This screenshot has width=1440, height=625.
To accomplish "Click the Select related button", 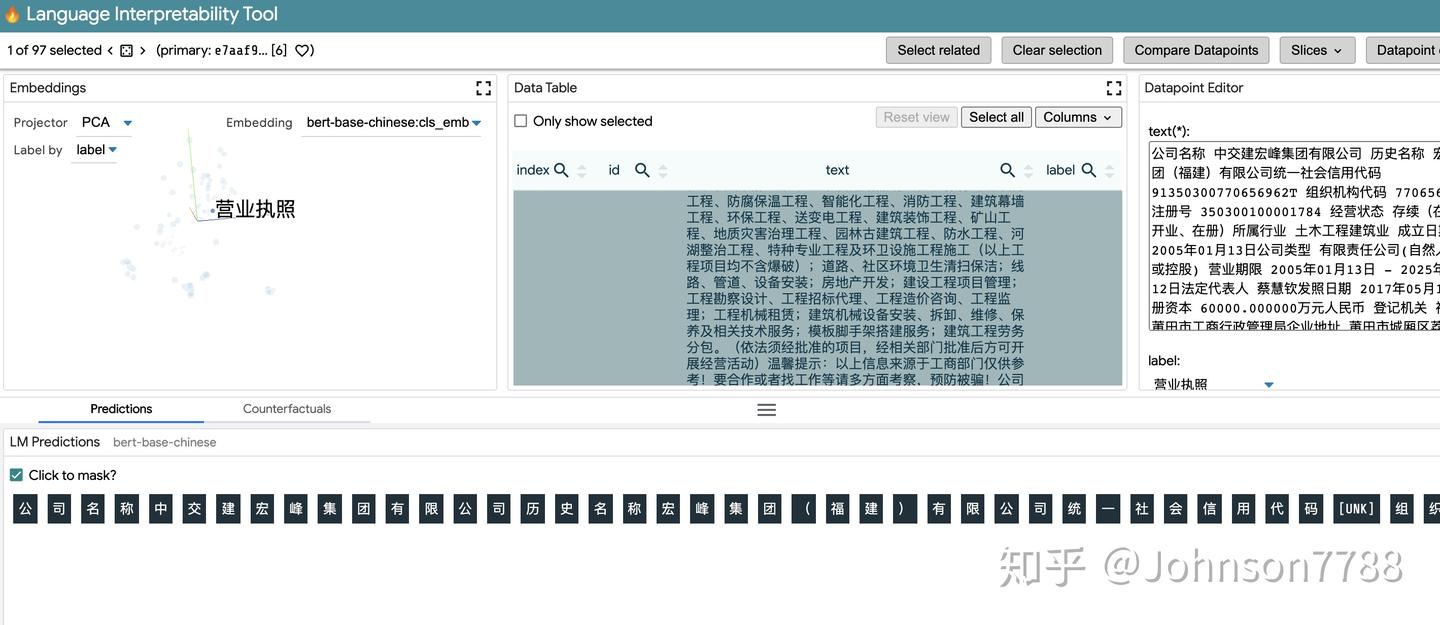I will (938, 49).
